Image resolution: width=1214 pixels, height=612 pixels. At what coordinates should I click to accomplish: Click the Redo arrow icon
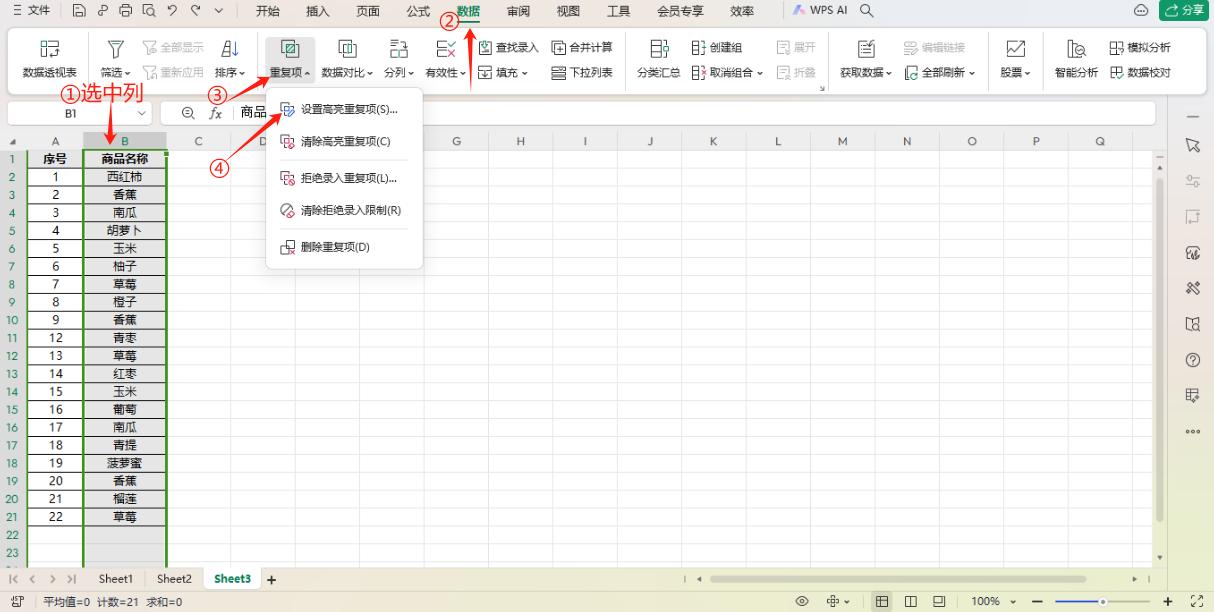pos(194,11)
